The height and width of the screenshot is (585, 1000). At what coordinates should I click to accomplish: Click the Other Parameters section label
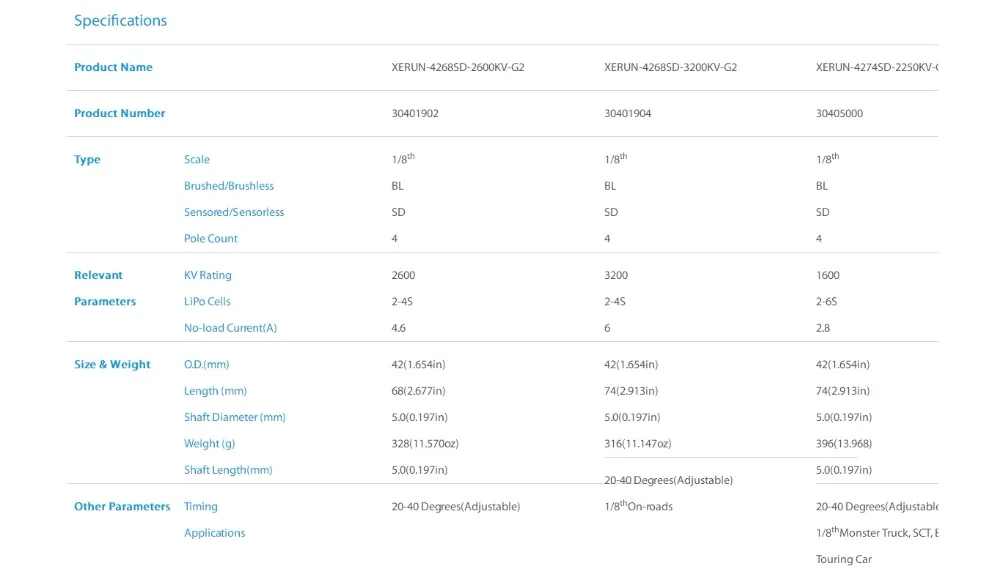(122, 507)
